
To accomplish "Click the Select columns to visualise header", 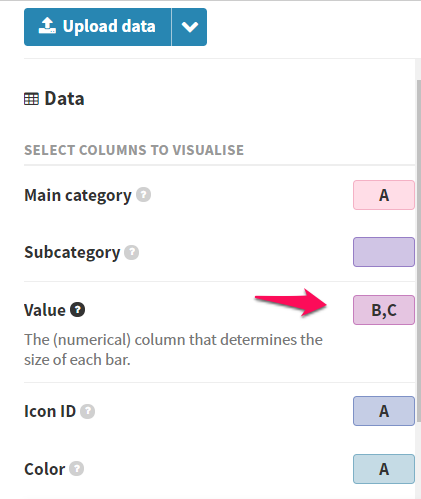I will pos(134,150).
